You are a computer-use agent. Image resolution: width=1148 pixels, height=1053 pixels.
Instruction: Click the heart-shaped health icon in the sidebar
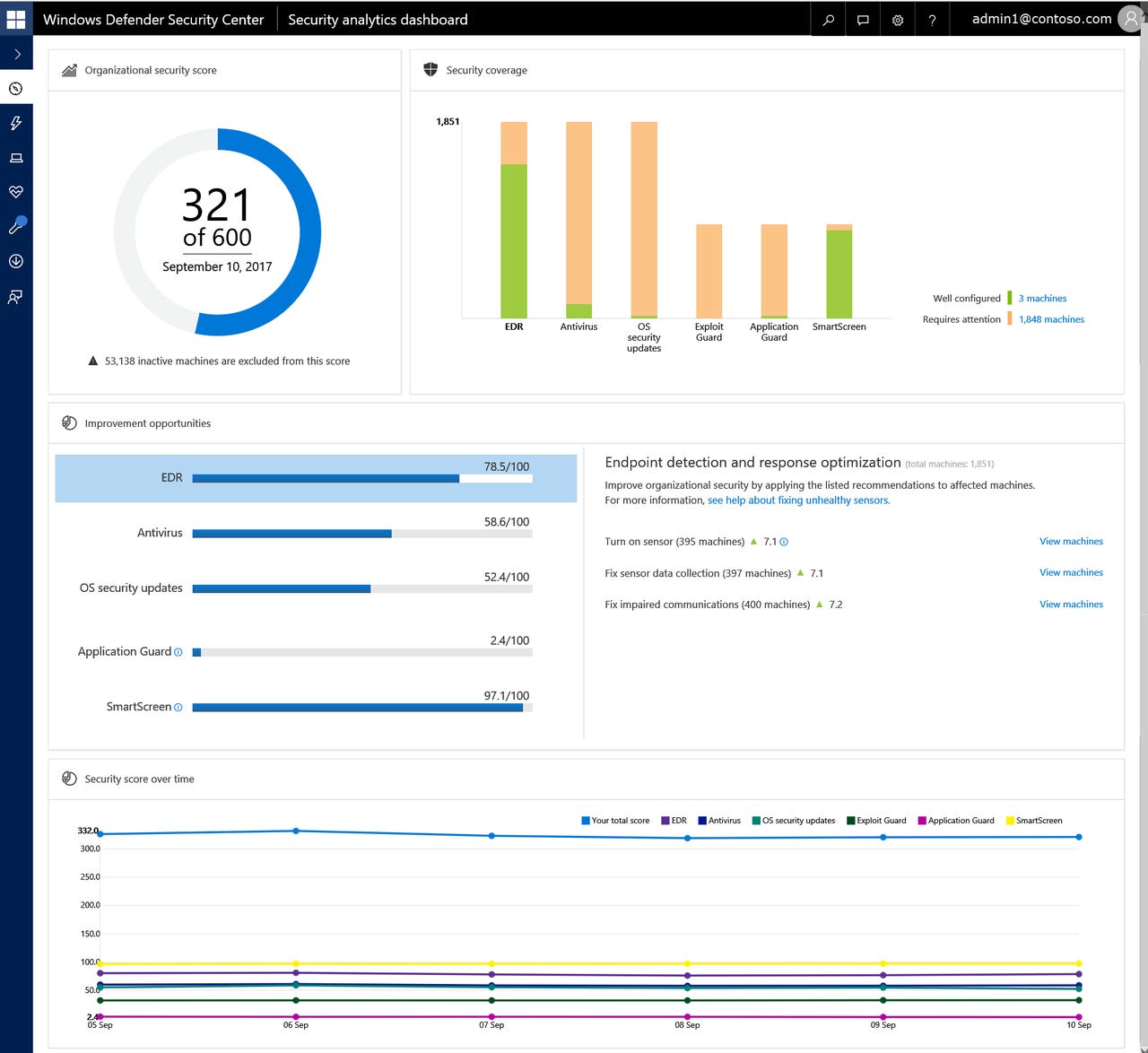click(x=16, y=192)
